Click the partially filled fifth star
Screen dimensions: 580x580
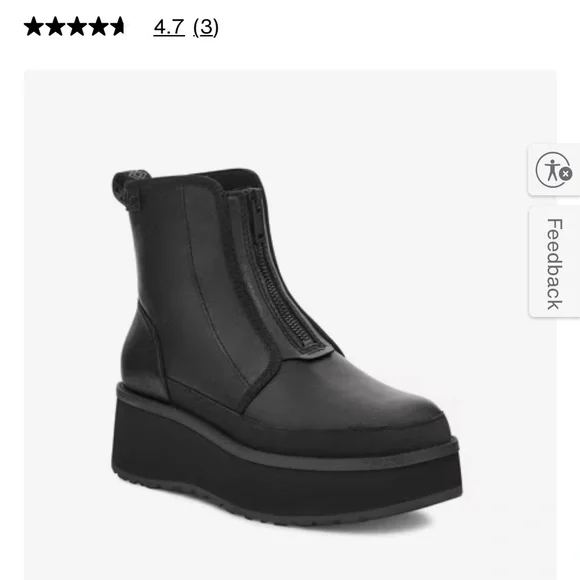point(118,27)
